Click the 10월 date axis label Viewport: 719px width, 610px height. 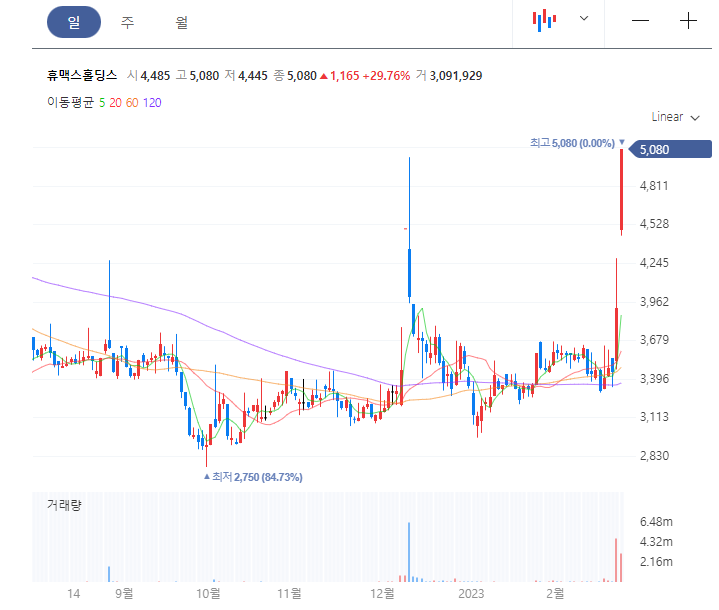pyautogui.click(x=208, y=593)
